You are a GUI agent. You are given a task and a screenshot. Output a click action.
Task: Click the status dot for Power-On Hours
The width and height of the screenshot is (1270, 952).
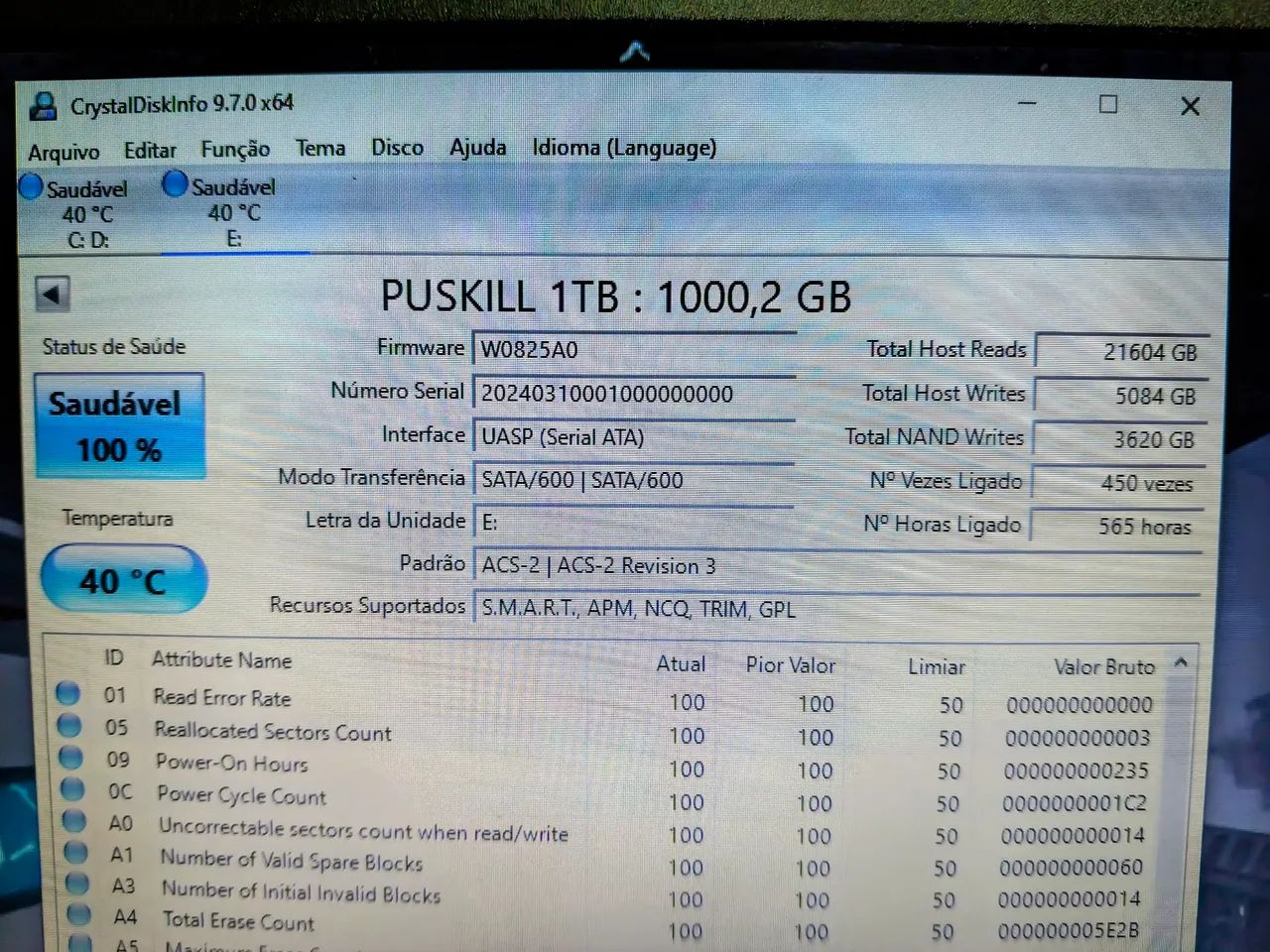70,757
